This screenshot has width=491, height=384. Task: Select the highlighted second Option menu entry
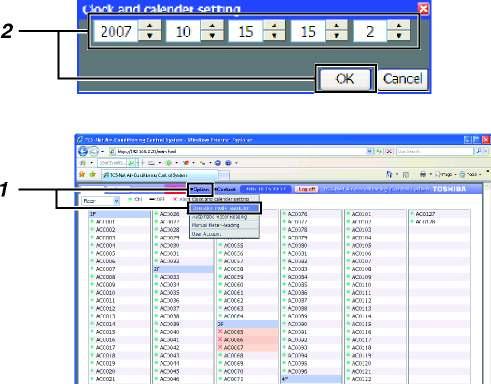pyautogui.click(x=224, y=208)
